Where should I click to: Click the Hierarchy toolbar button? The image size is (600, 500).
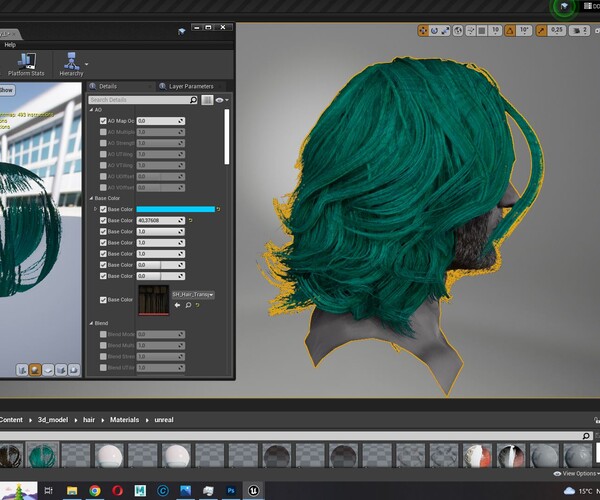point(71,65)
